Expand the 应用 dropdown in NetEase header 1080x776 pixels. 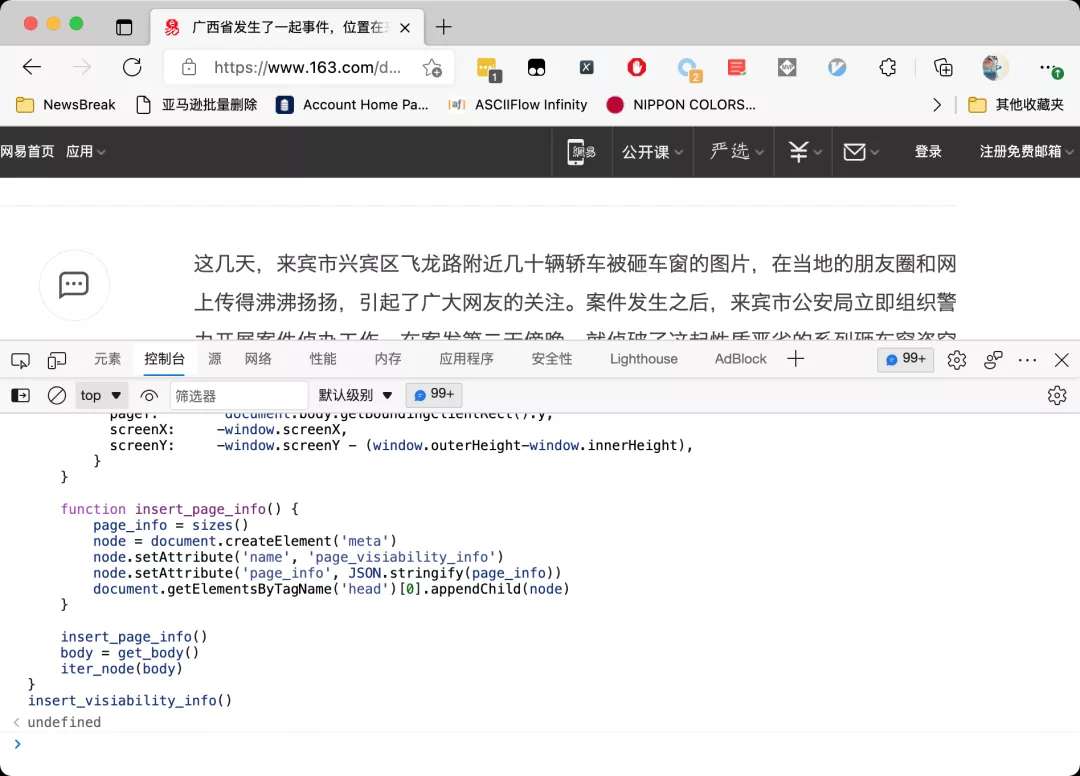click(x=85, y=151)
